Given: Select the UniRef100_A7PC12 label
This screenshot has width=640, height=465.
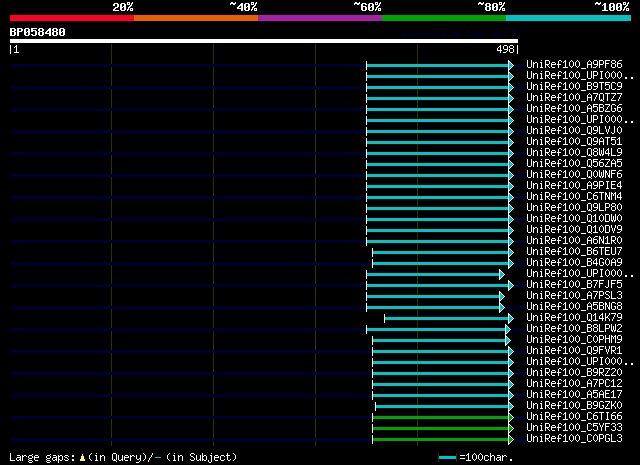Looking at the screenshot, I should click(x=574, y=384).
